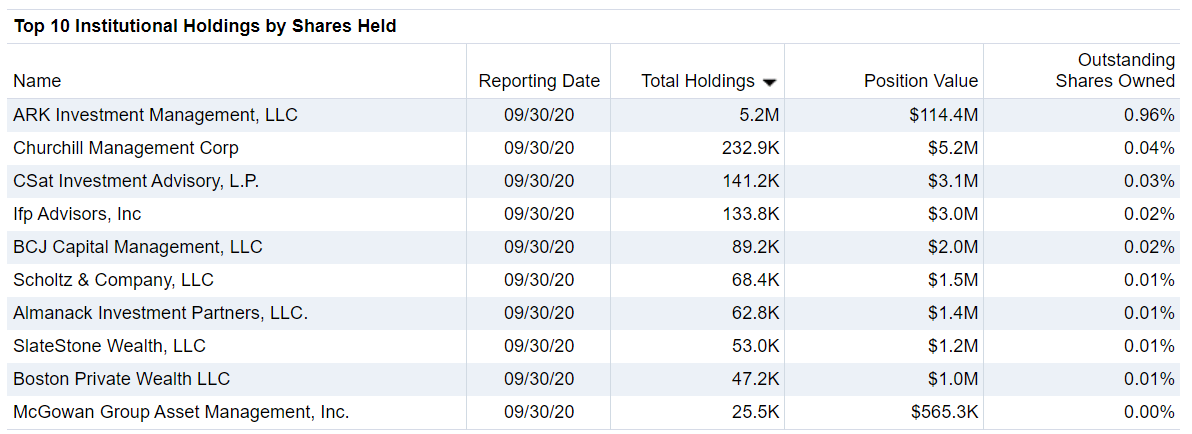
Task: Select Ifp Advisors' holdings 133.8K
Action: click(751, 214)
